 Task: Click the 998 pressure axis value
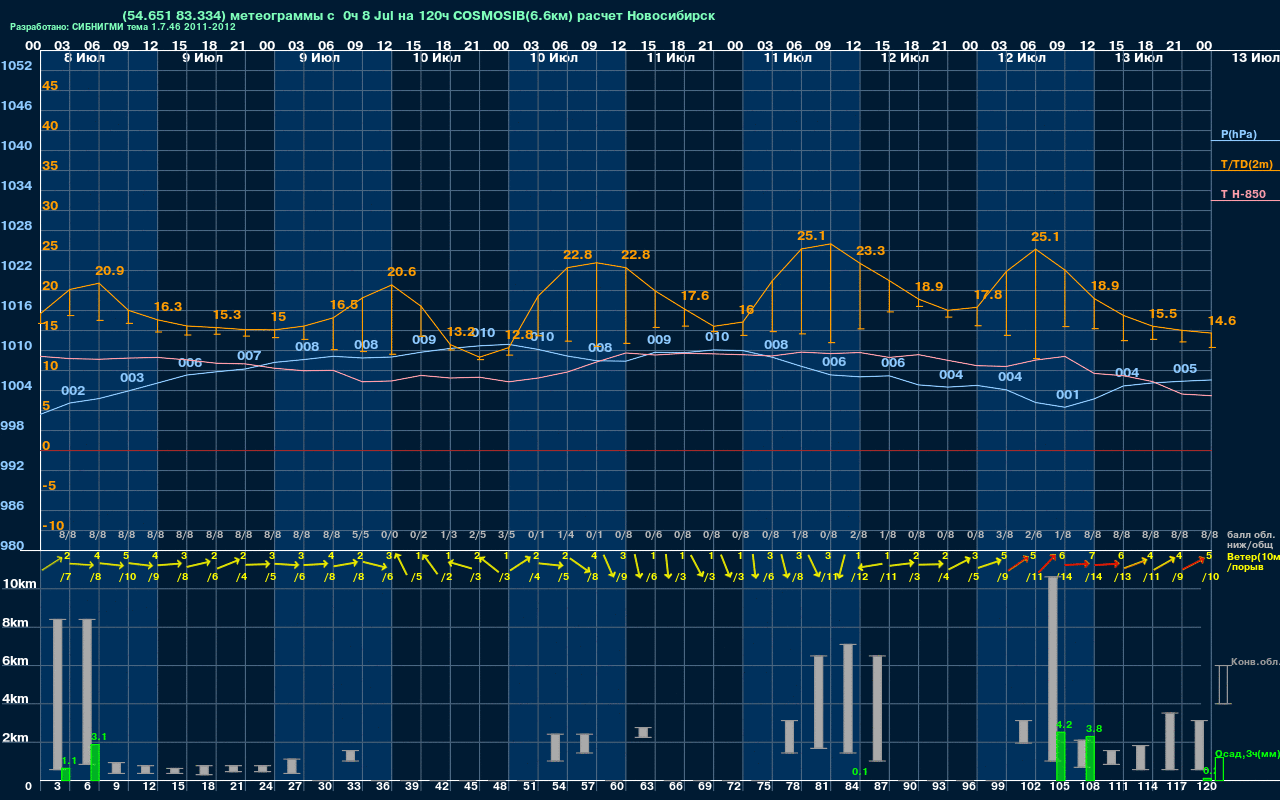[x=13, y=426]
